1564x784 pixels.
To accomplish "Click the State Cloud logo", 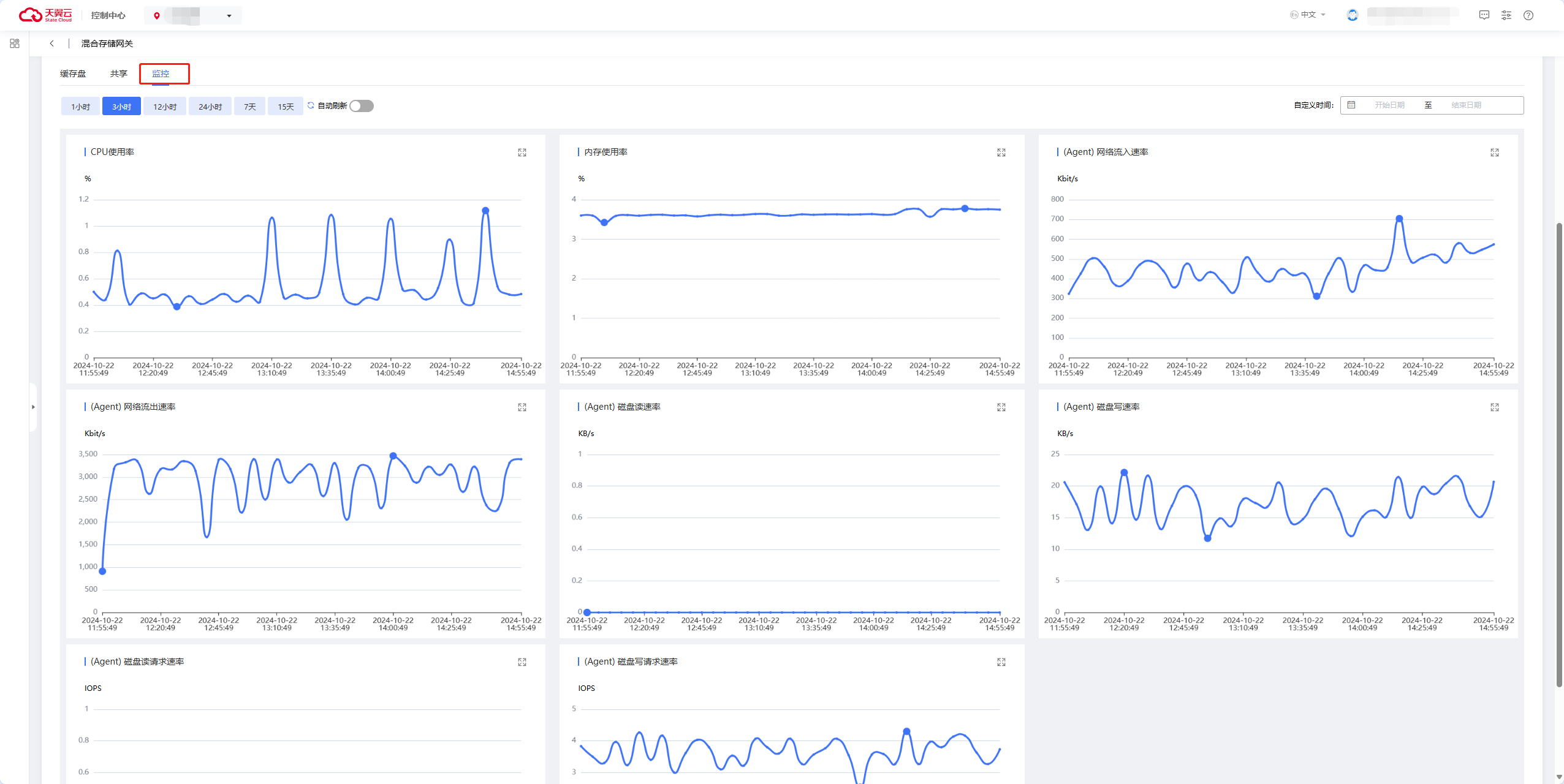I will coord(45,15).
